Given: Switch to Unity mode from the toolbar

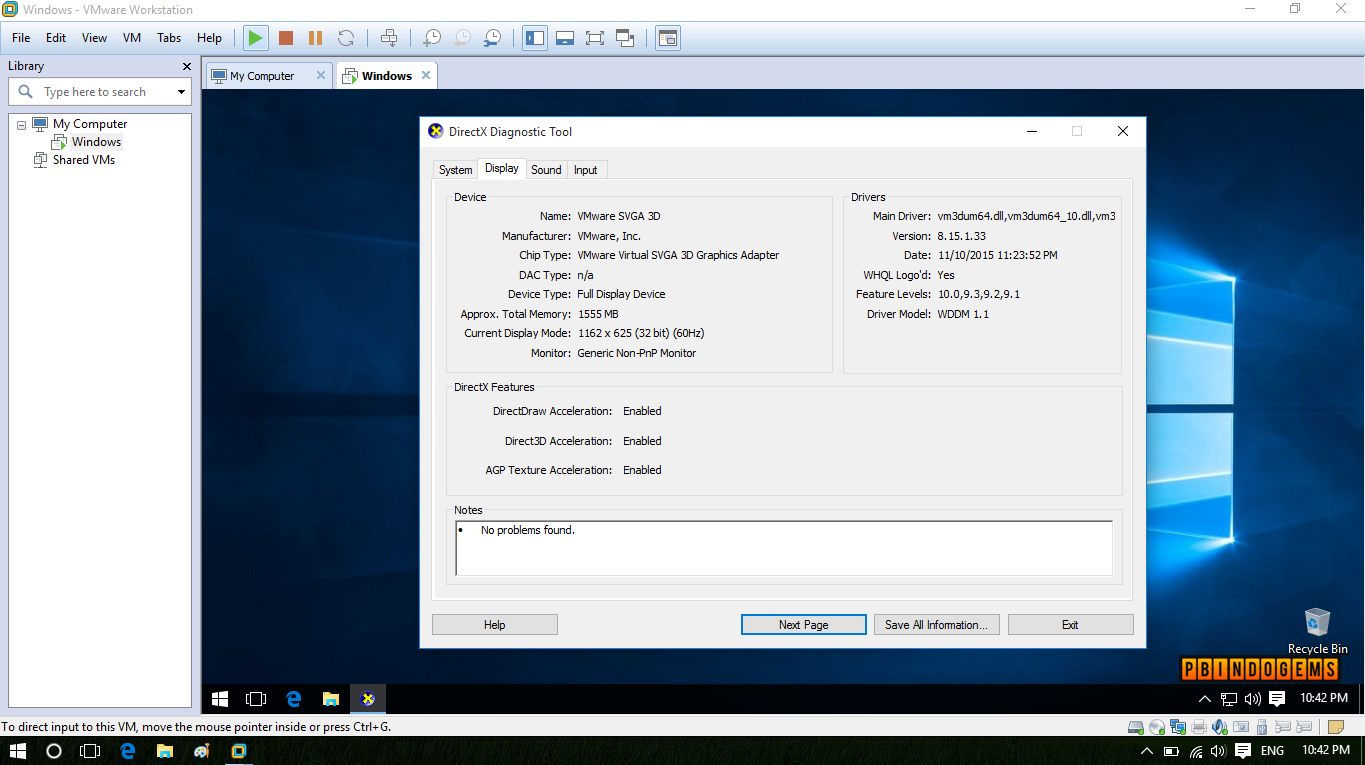Looking at the screenshot, I should pyautogui.click(x=626, y=38).
